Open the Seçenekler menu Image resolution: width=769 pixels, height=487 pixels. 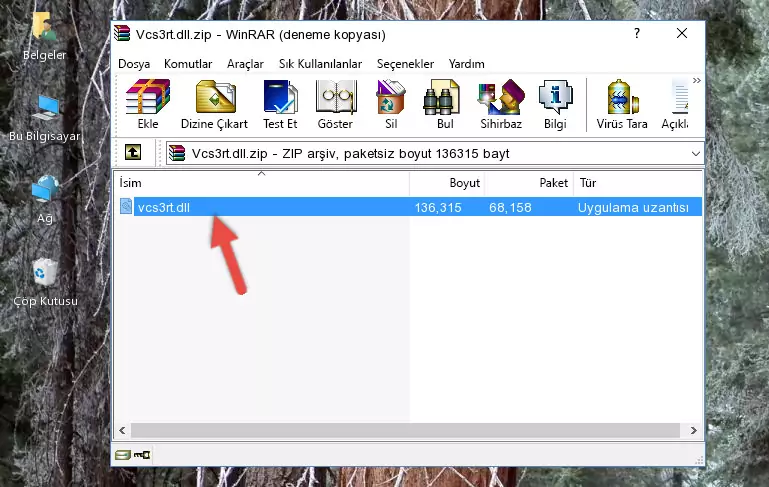coord(405,64)
